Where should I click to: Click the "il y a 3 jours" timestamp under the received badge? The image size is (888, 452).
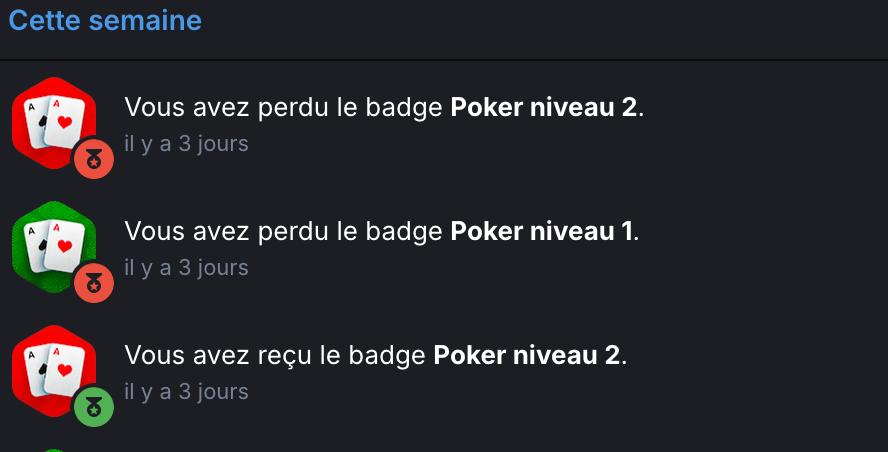click(186, 392)
